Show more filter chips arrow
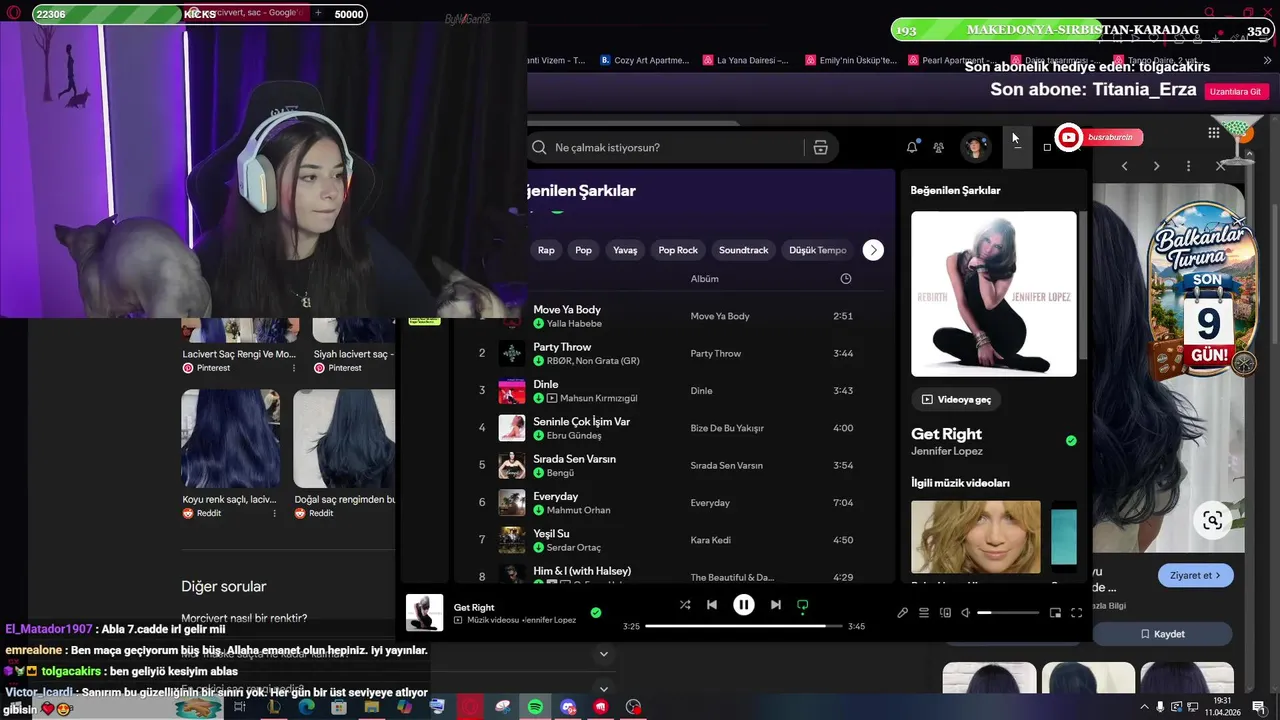Viewport: 1280px width, 720px height. tap(873, 250)
